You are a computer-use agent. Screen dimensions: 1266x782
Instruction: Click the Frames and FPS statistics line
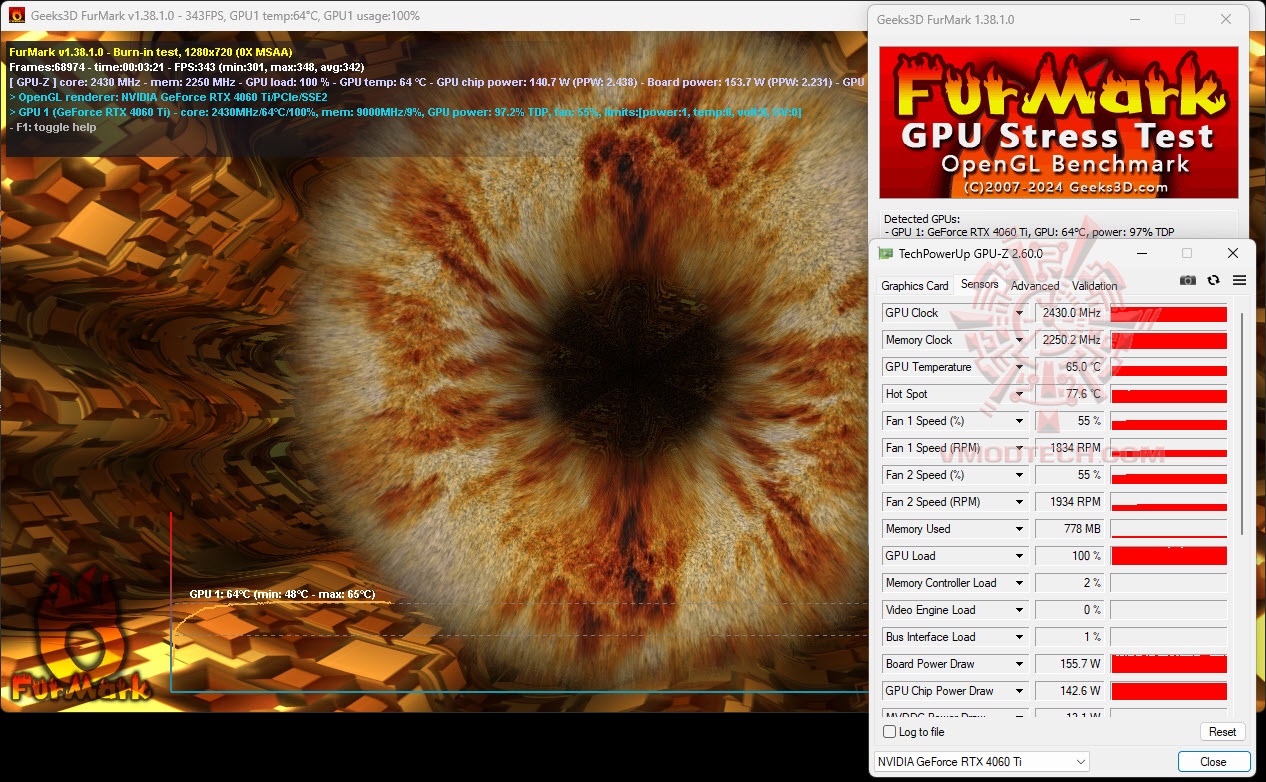[187, 67]
